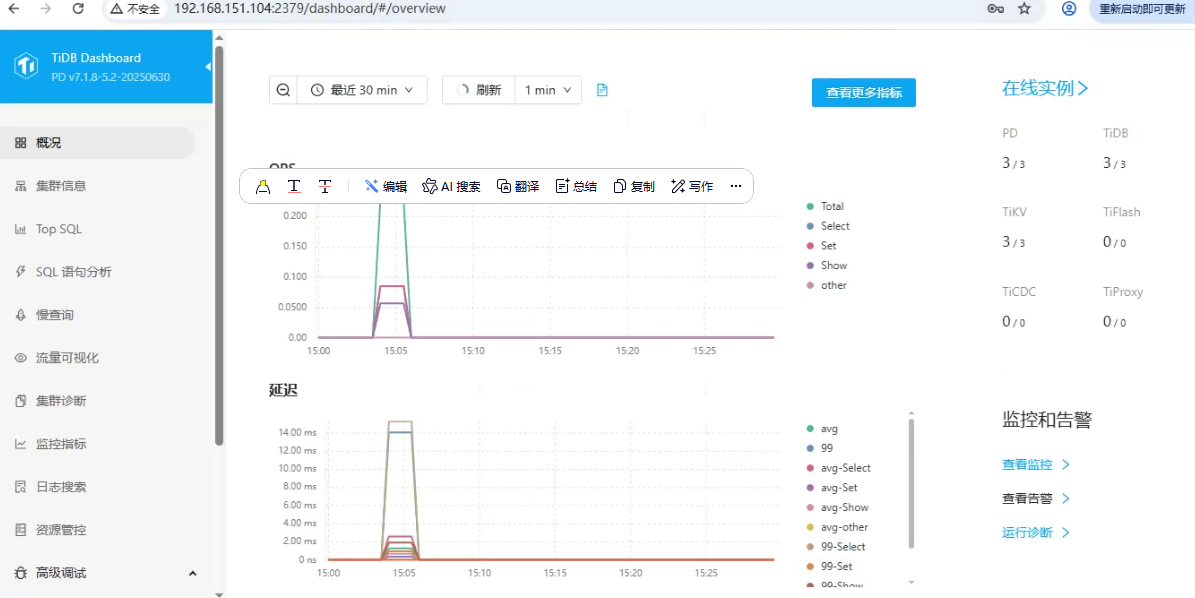Viewport: 1195px width, 598px height.
Task: Toggle the avg latency legend item
Action: tap(822, 429)
